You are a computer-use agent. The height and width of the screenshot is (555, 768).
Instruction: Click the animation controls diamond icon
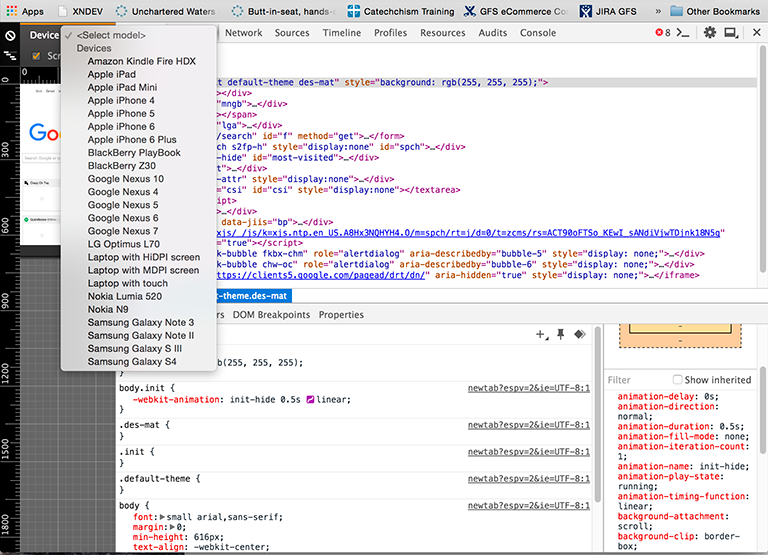click(x=580, y=334)
